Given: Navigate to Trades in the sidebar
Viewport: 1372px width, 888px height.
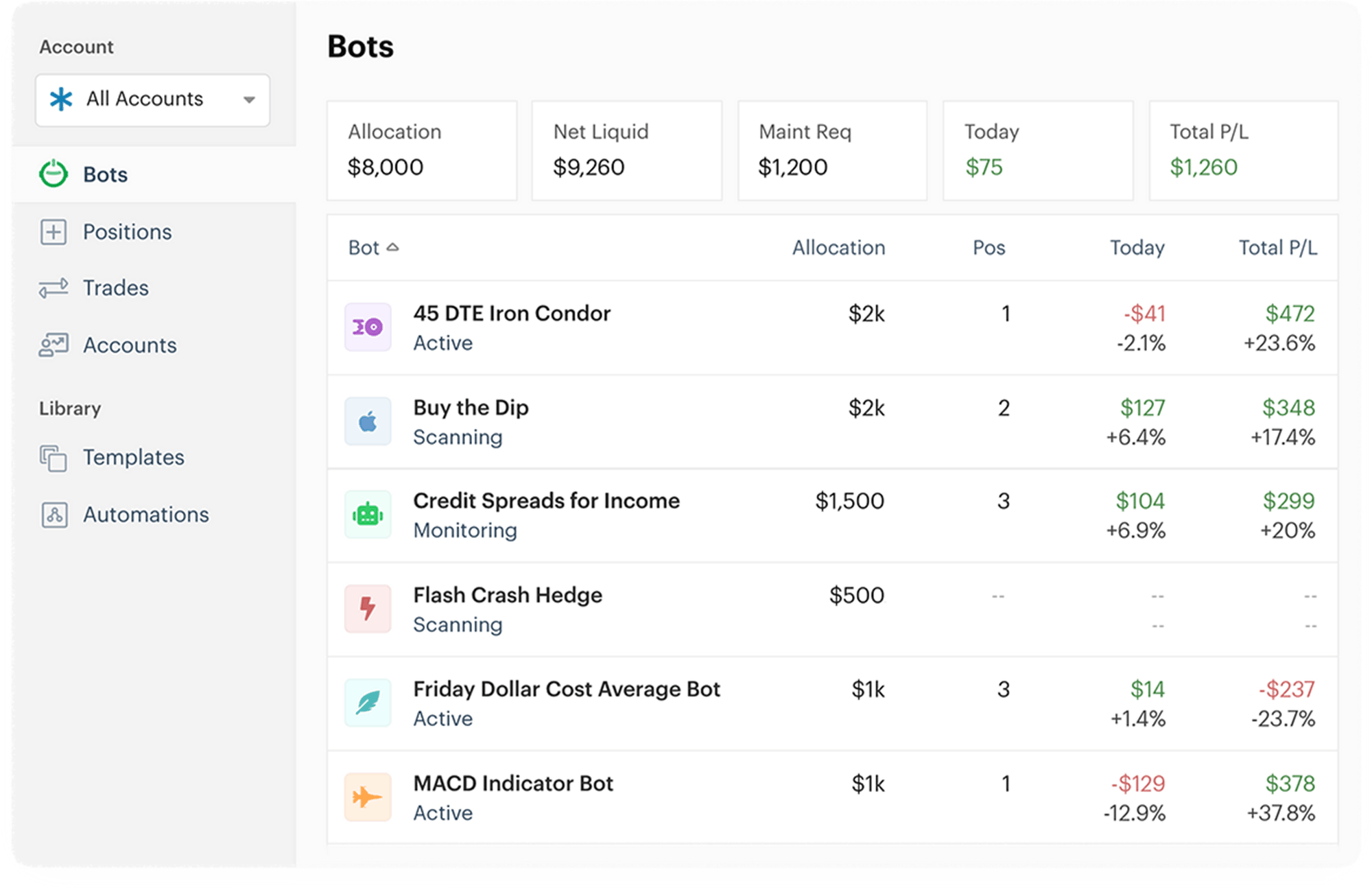Looking at the screenshot, I should (115, 288).
